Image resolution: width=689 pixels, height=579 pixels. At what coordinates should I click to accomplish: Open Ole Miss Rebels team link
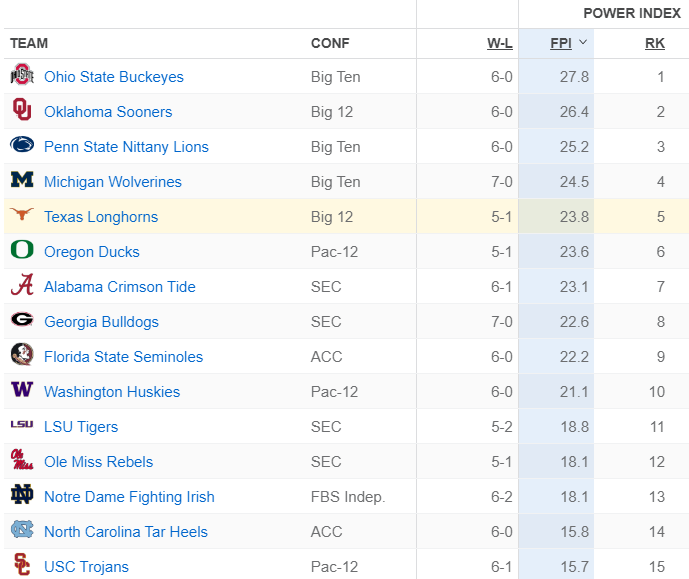pos(98,462)
